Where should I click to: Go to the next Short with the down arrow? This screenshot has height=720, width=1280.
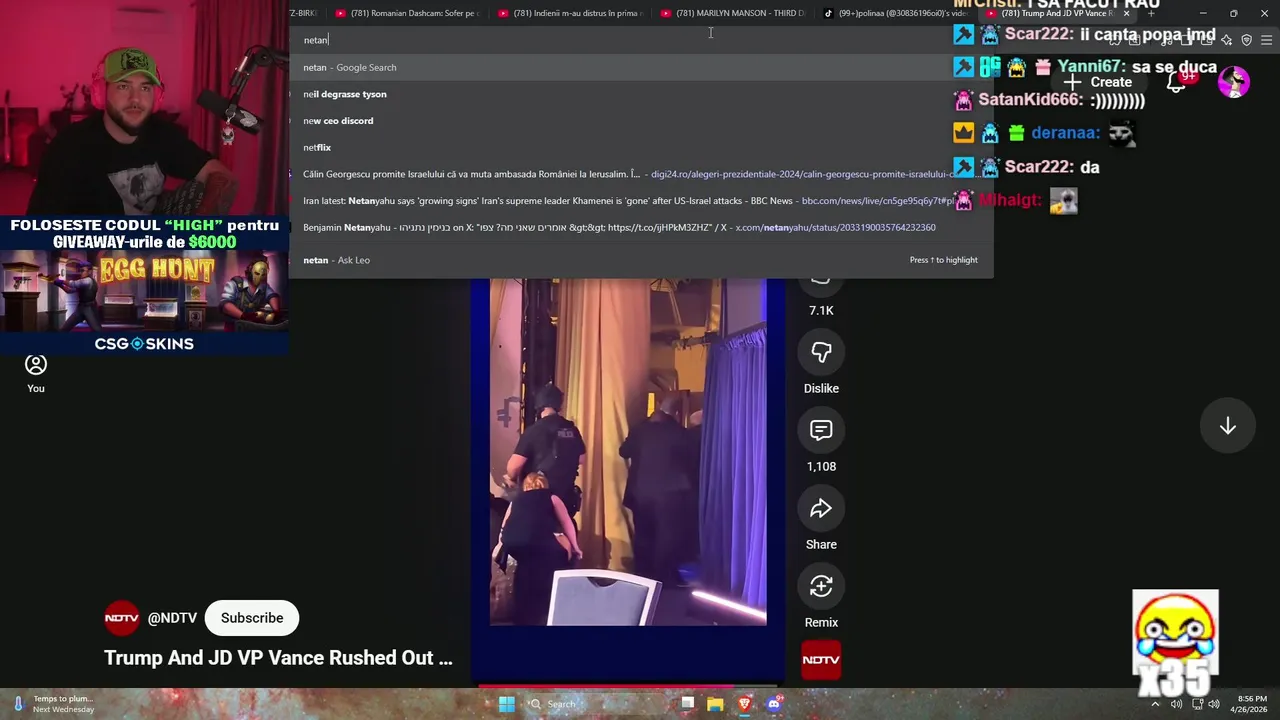click(x=1228, y=426)
